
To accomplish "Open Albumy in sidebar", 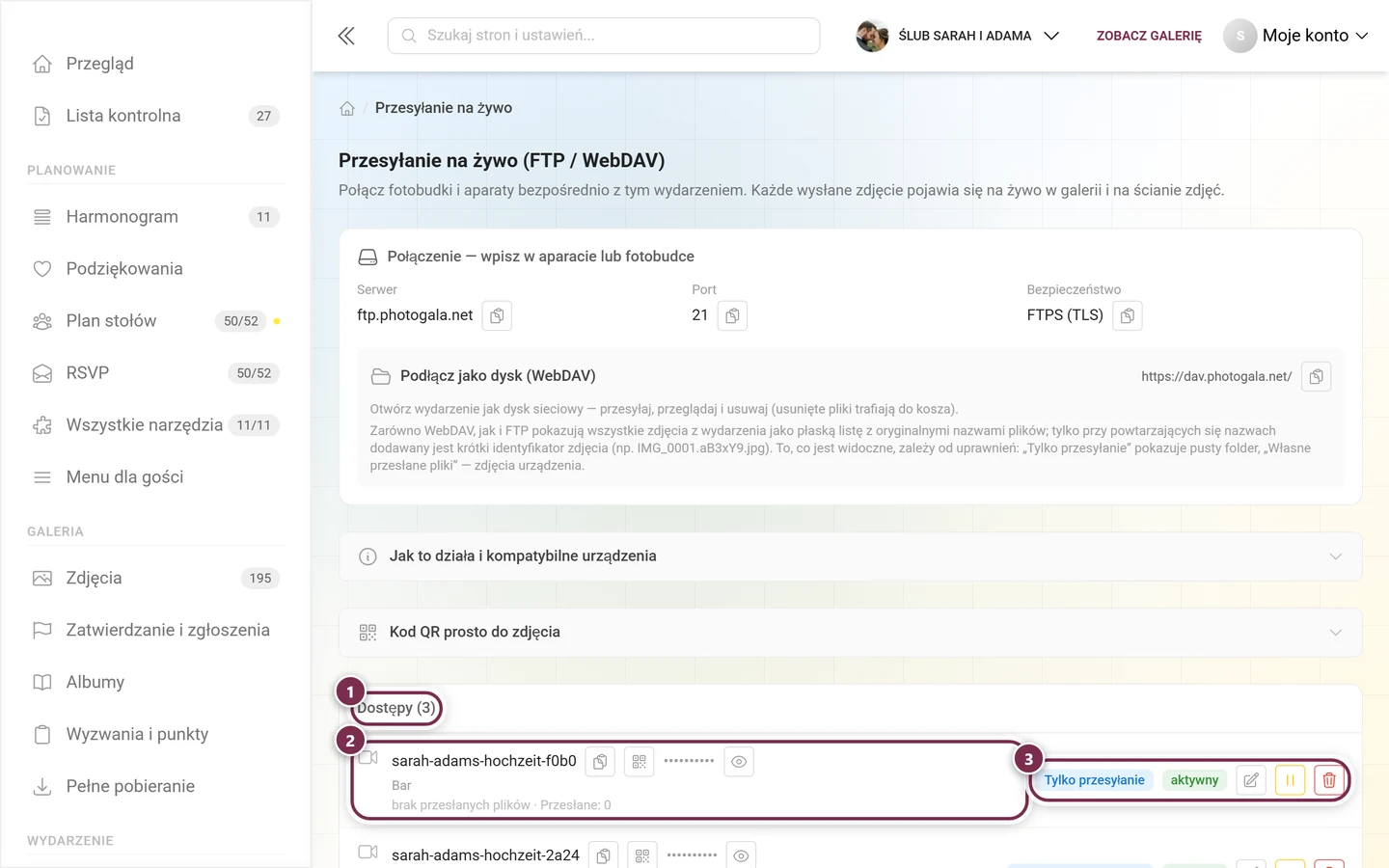I will click(155, 683).
